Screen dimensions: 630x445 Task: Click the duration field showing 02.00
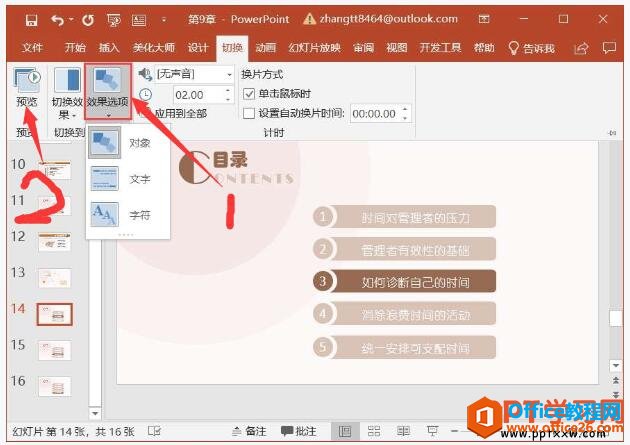pyautogui.click(x=198, y=95)
